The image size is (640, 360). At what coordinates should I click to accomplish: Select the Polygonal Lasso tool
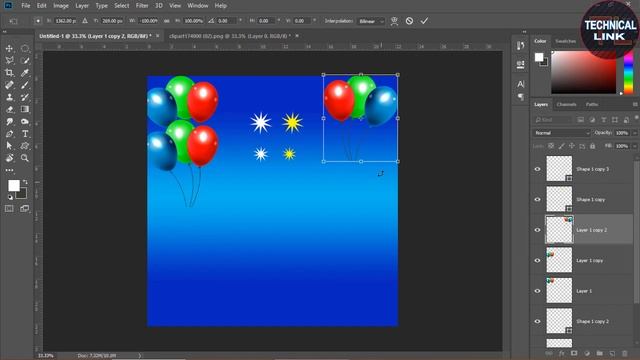pyautogui.click(x=9, y=61)
